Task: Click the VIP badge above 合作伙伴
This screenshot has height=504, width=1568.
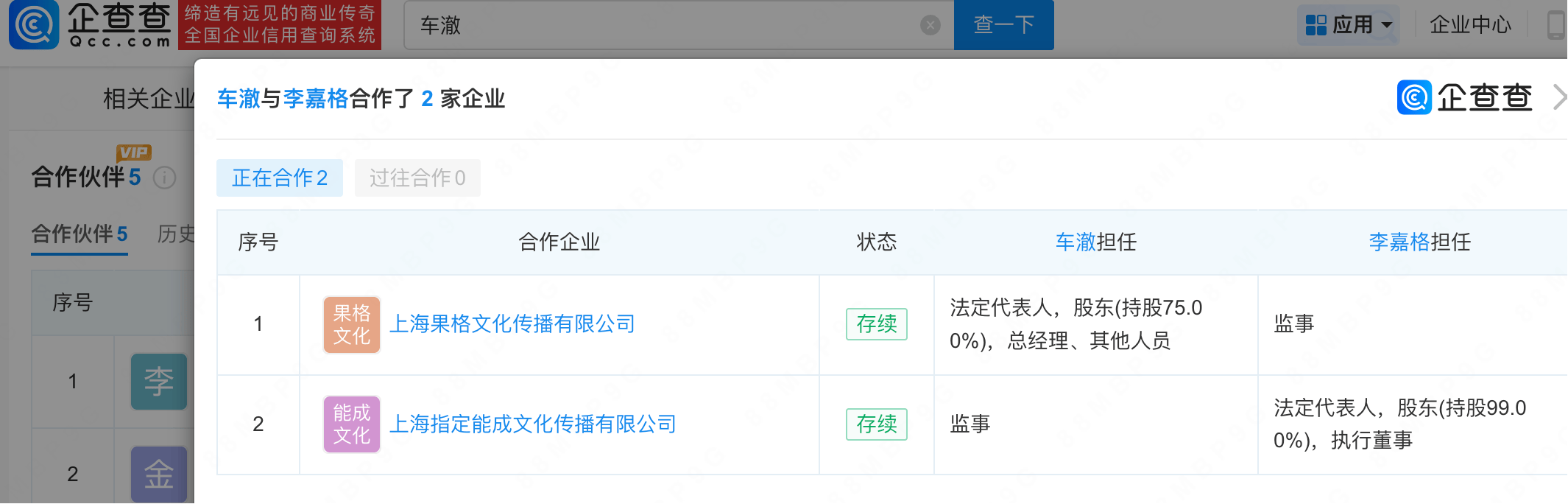Action: point(134,153)
